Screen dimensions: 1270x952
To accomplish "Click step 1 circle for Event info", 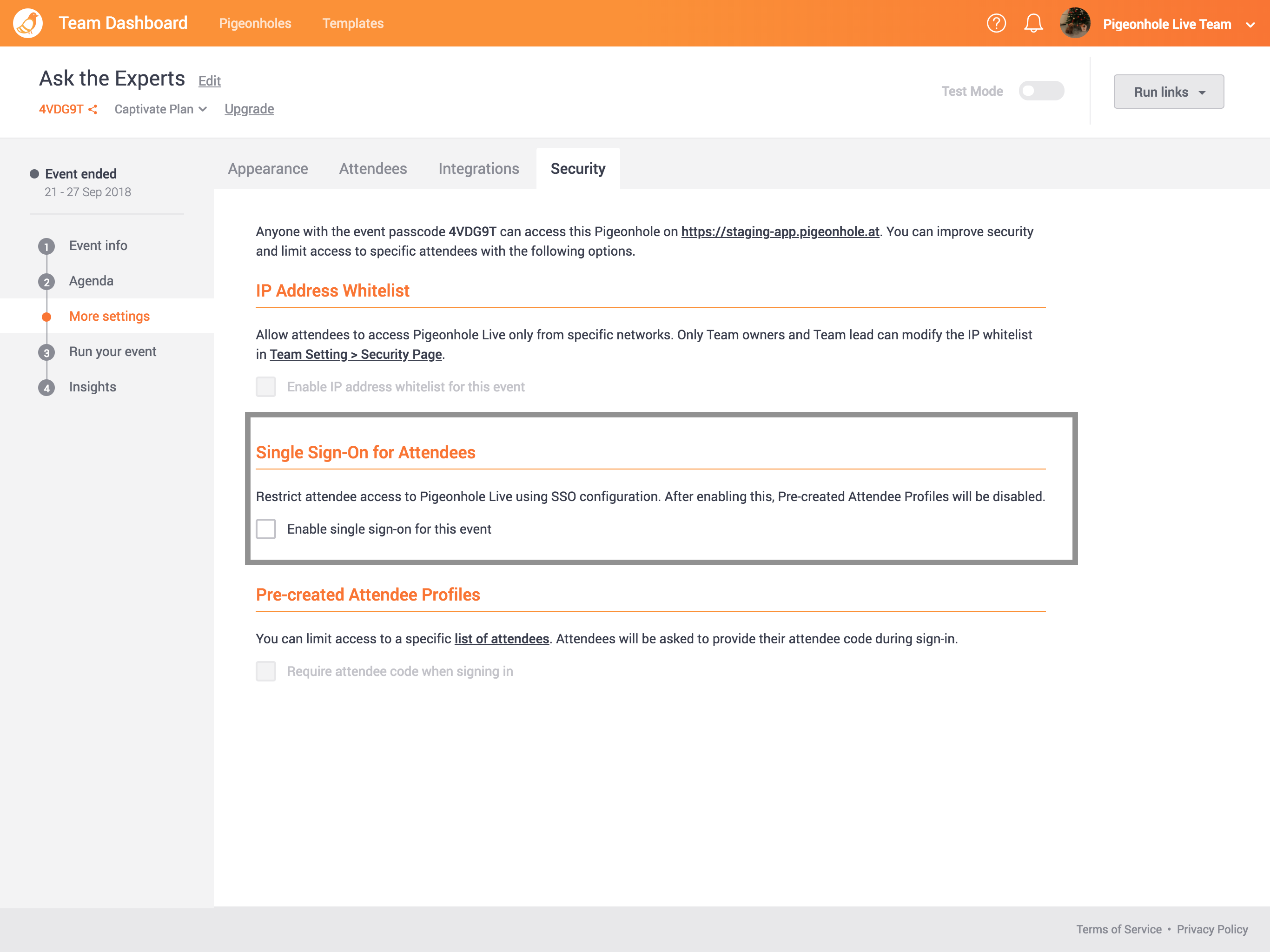I will click(46, 246).
